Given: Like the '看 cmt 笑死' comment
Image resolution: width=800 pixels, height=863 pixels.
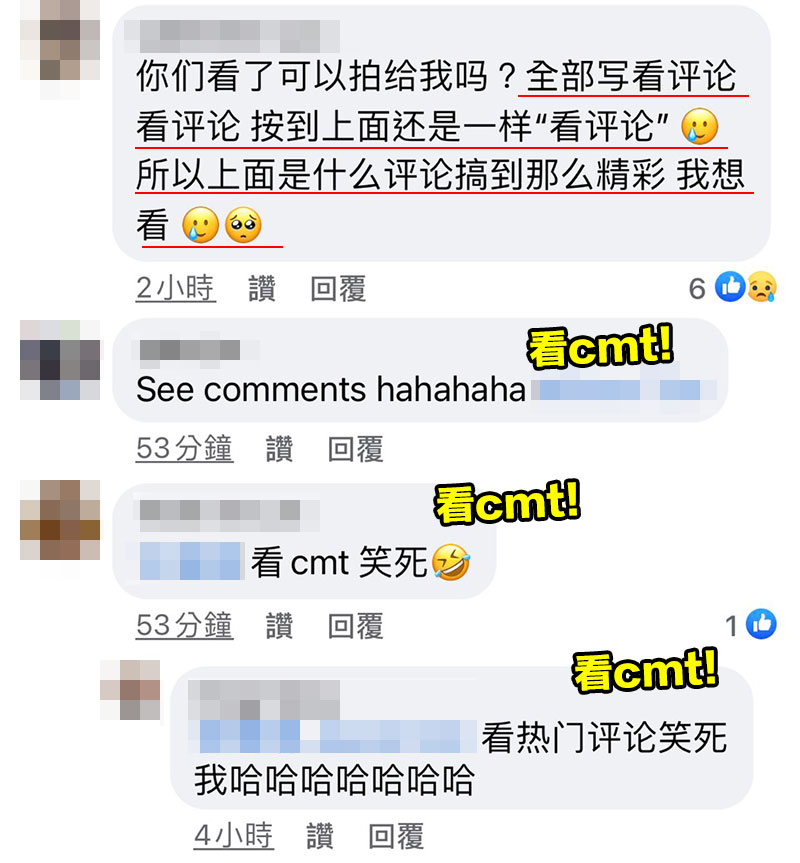Looking at the screenshot, I should (280, 626).
